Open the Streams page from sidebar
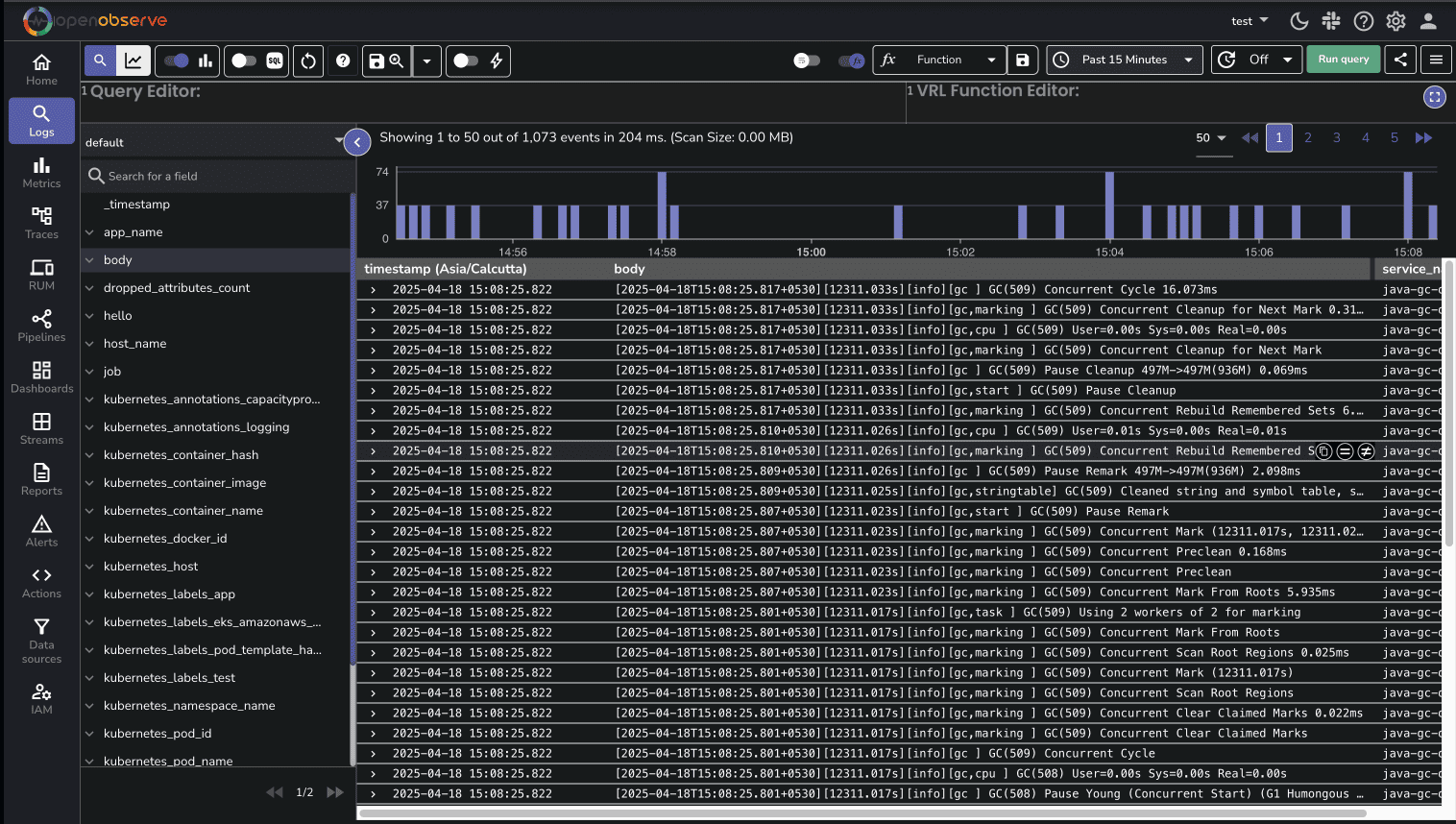The image size is (1456, 824). pyautogui.click(x=41, y=428)
